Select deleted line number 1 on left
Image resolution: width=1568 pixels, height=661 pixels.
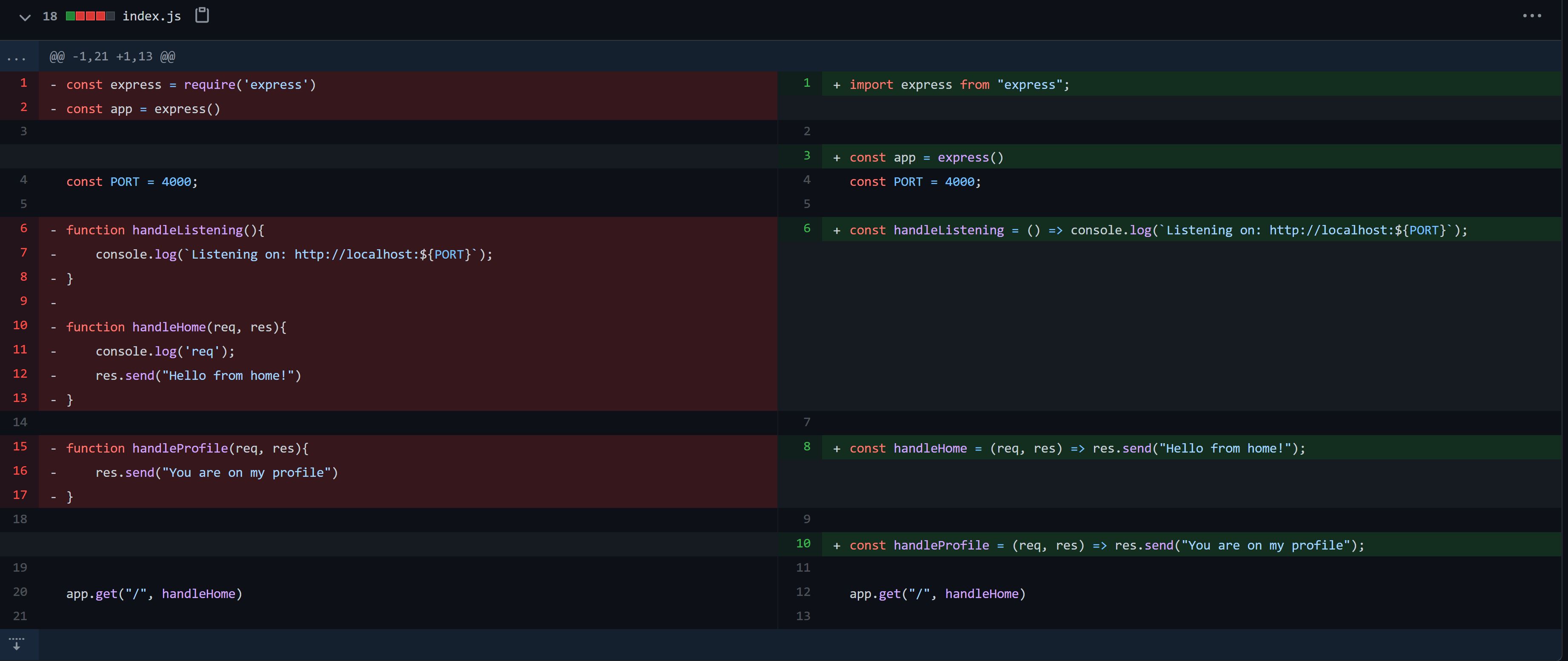tap(23, 83)
